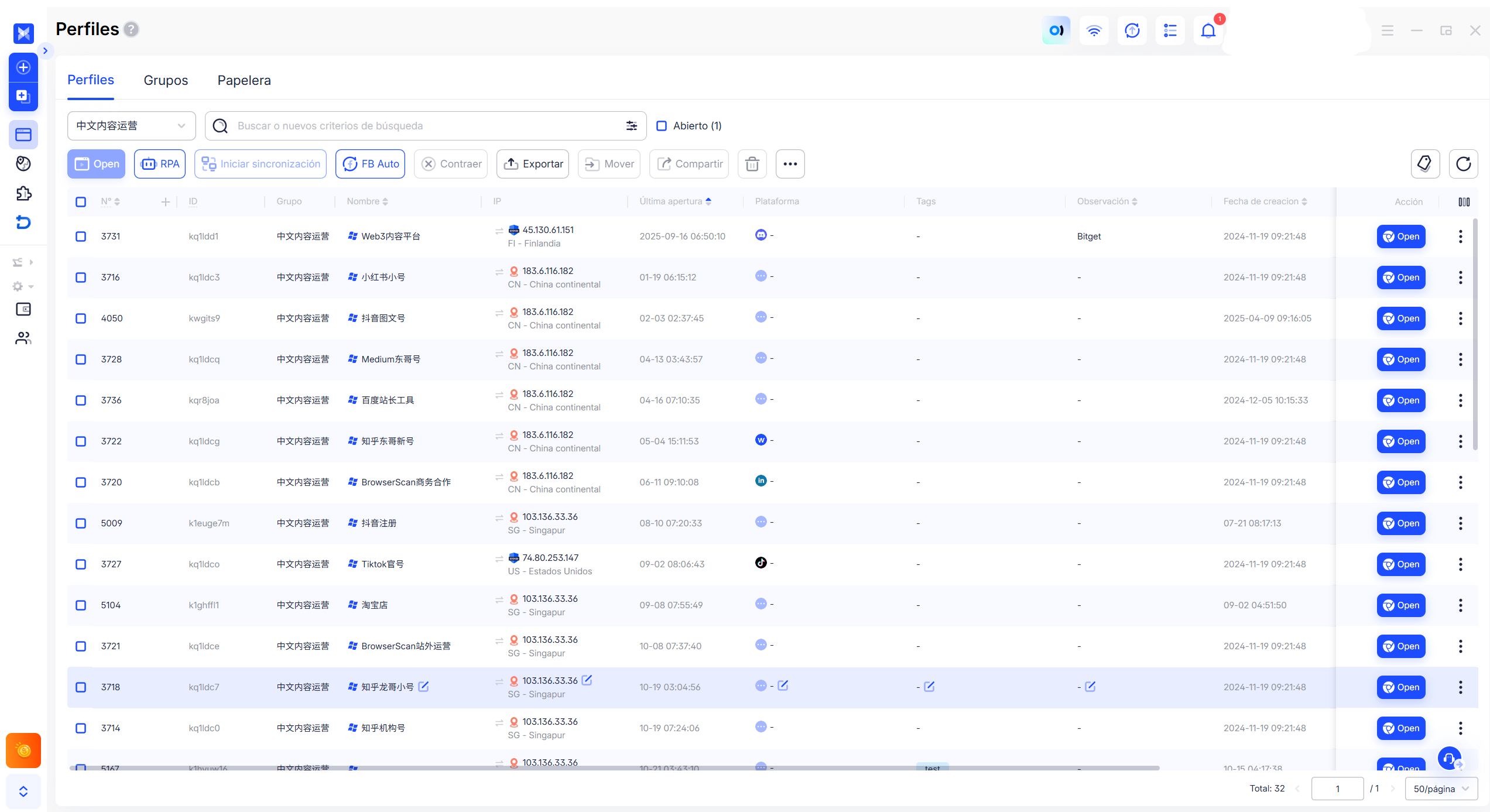Open the 50/página page size dropdown
The width and height of the screenshot is (1490, 812).
(x=1441, y=789)
